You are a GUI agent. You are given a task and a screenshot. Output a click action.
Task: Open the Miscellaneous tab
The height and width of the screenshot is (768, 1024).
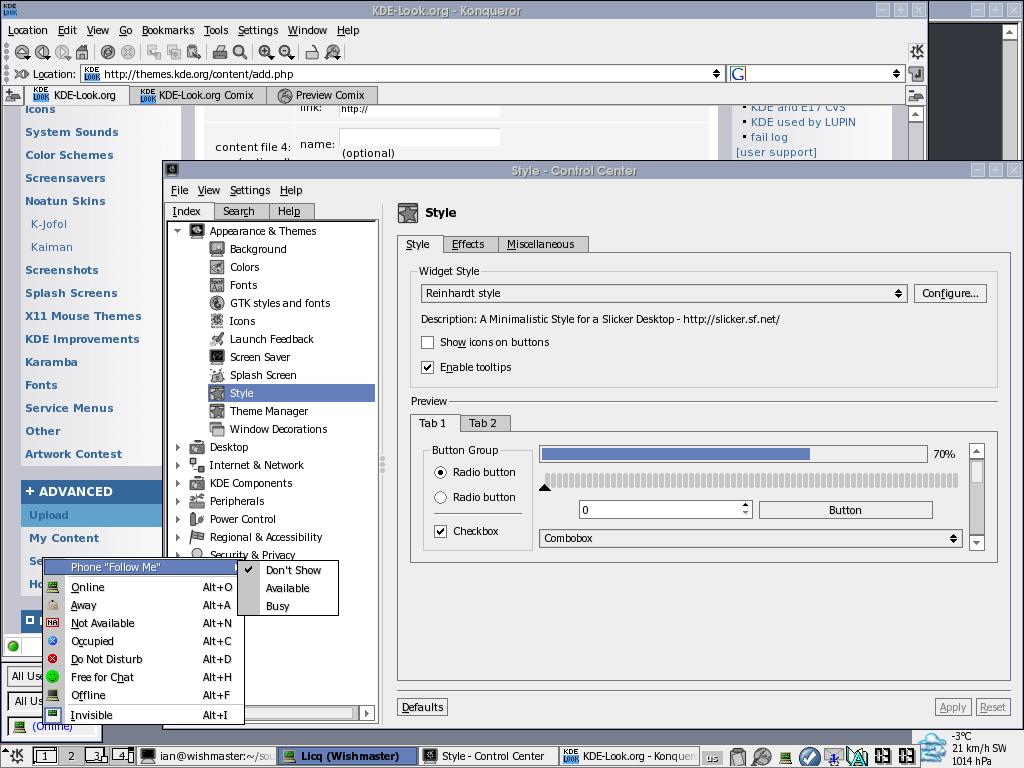(x=541, y=244)
